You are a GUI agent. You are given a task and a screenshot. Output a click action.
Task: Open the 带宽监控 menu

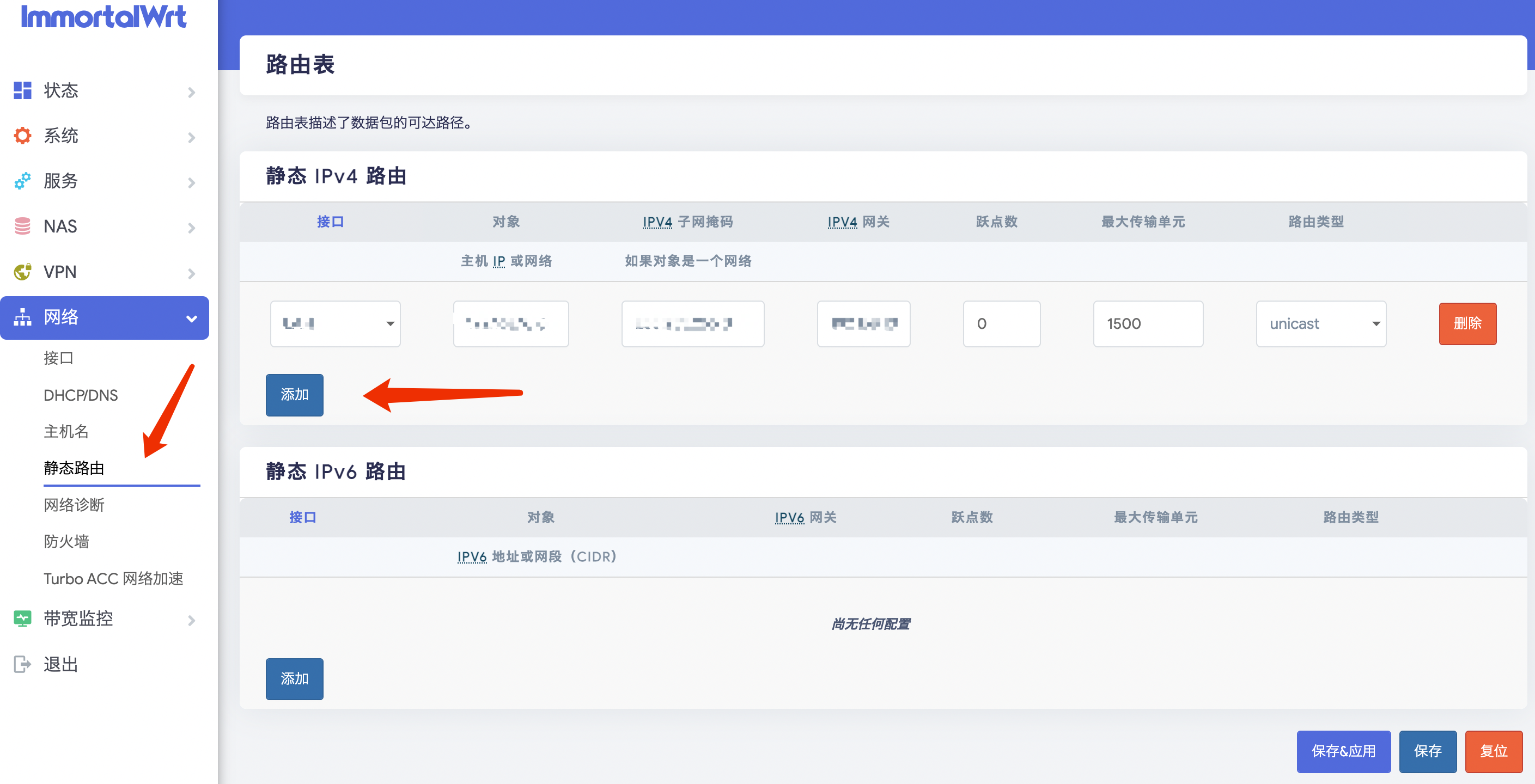(104, 619)
